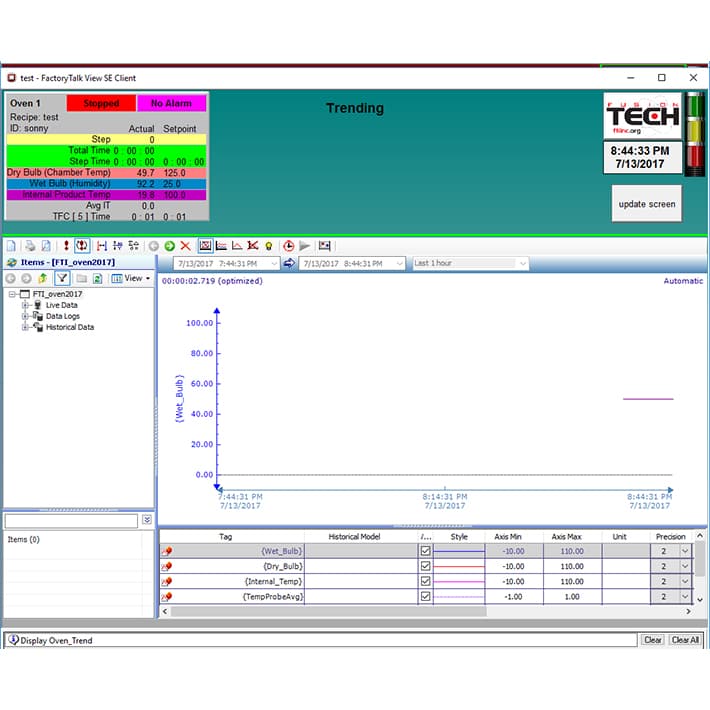Screen dimensions: 710x710
Task: Click the blue {Wet_Bulb} line style swatch
Action: [459, 551]
